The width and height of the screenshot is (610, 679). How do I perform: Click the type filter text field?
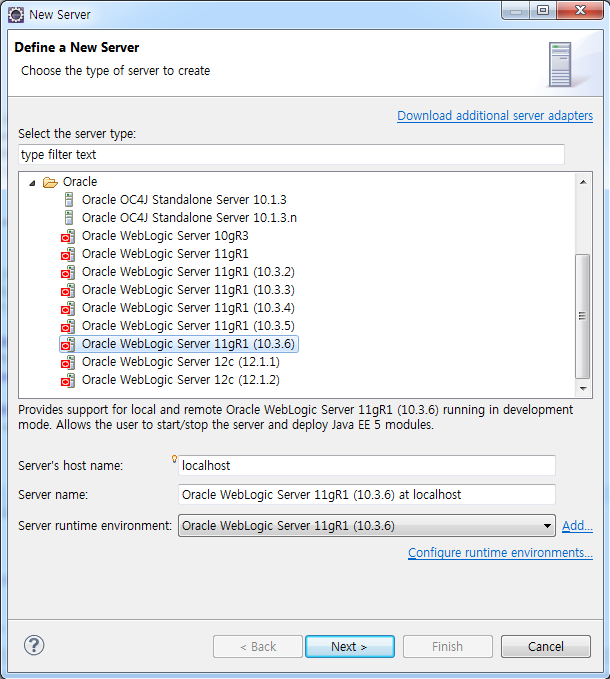tap(291, 155)
